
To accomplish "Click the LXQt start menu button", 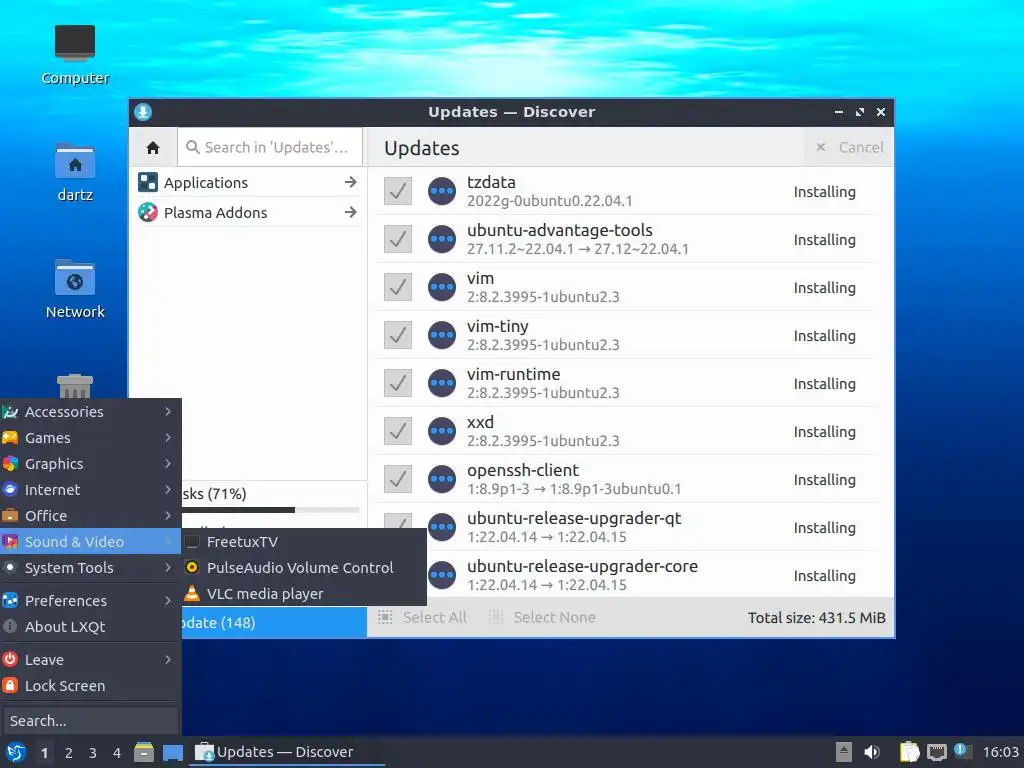I will [15, 752].
